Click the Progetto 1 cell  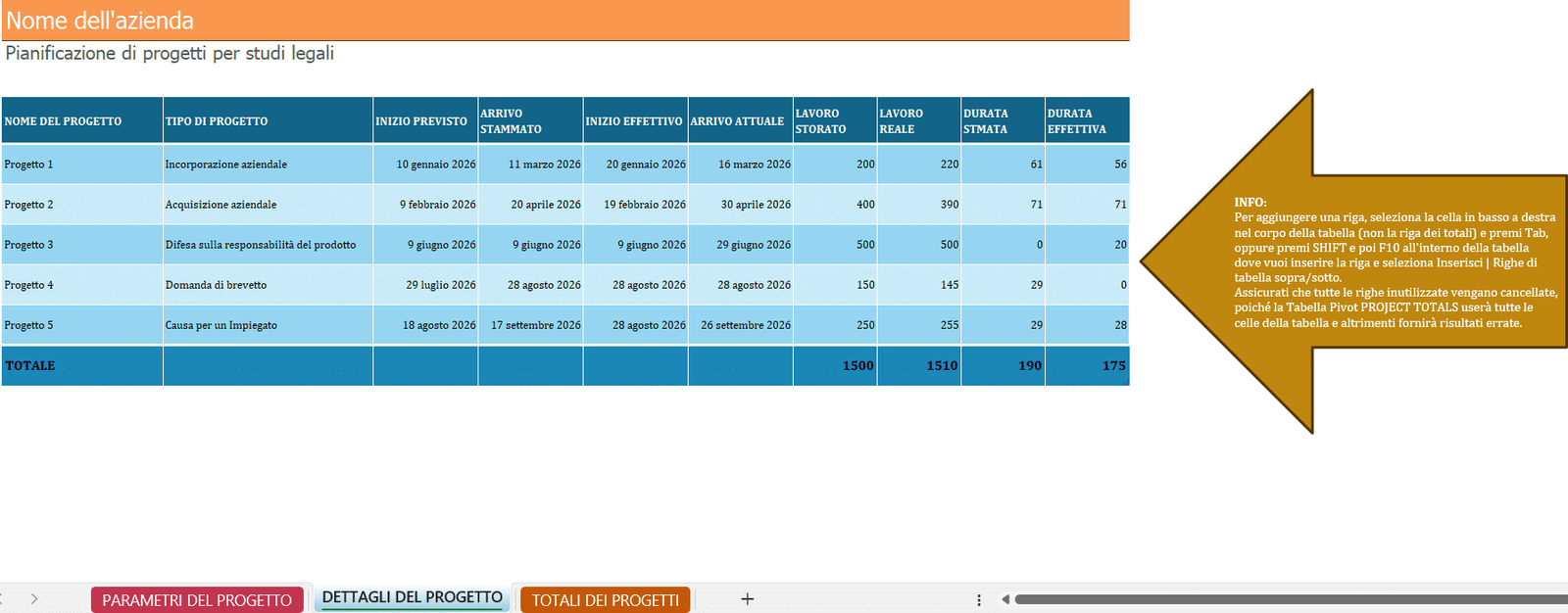tap(81, 165)
